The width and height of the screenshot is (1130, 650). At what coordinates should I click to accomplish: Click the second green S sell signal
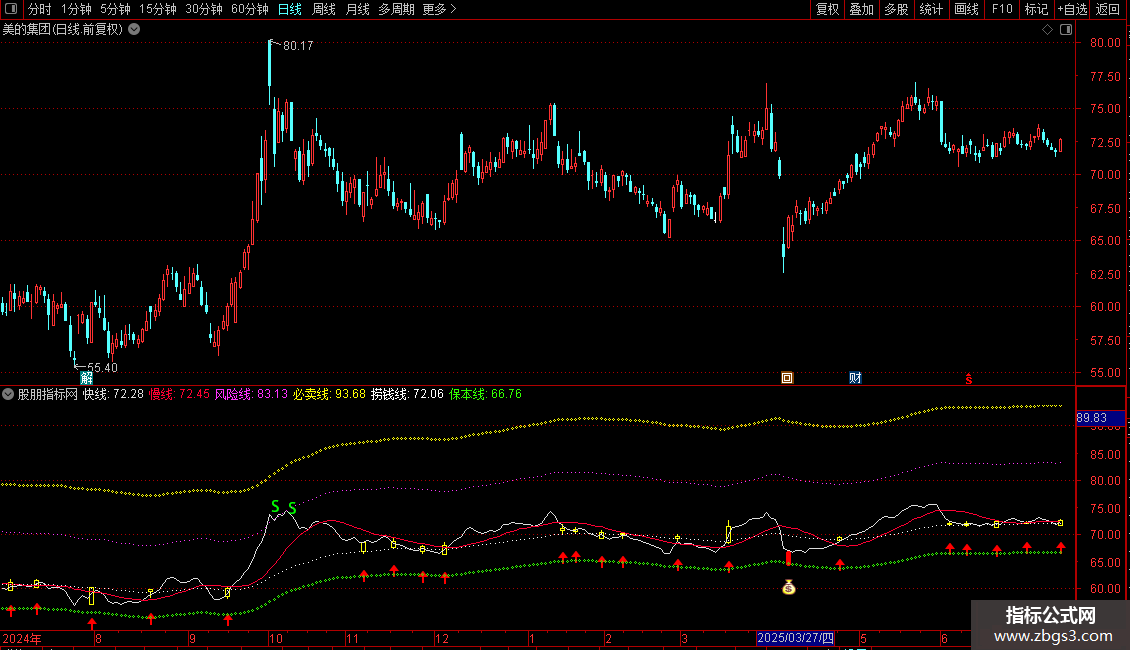coord(292,509)
